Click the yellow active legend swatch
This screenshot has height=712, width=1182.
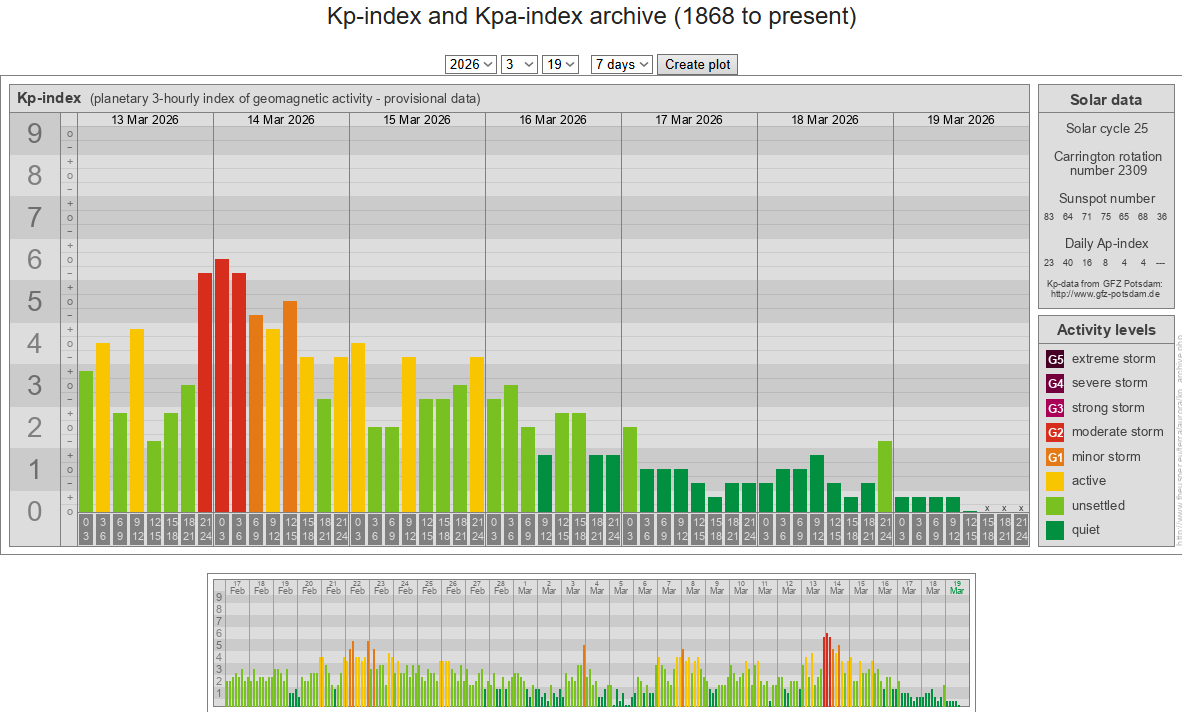click(x=1055, y=481)
